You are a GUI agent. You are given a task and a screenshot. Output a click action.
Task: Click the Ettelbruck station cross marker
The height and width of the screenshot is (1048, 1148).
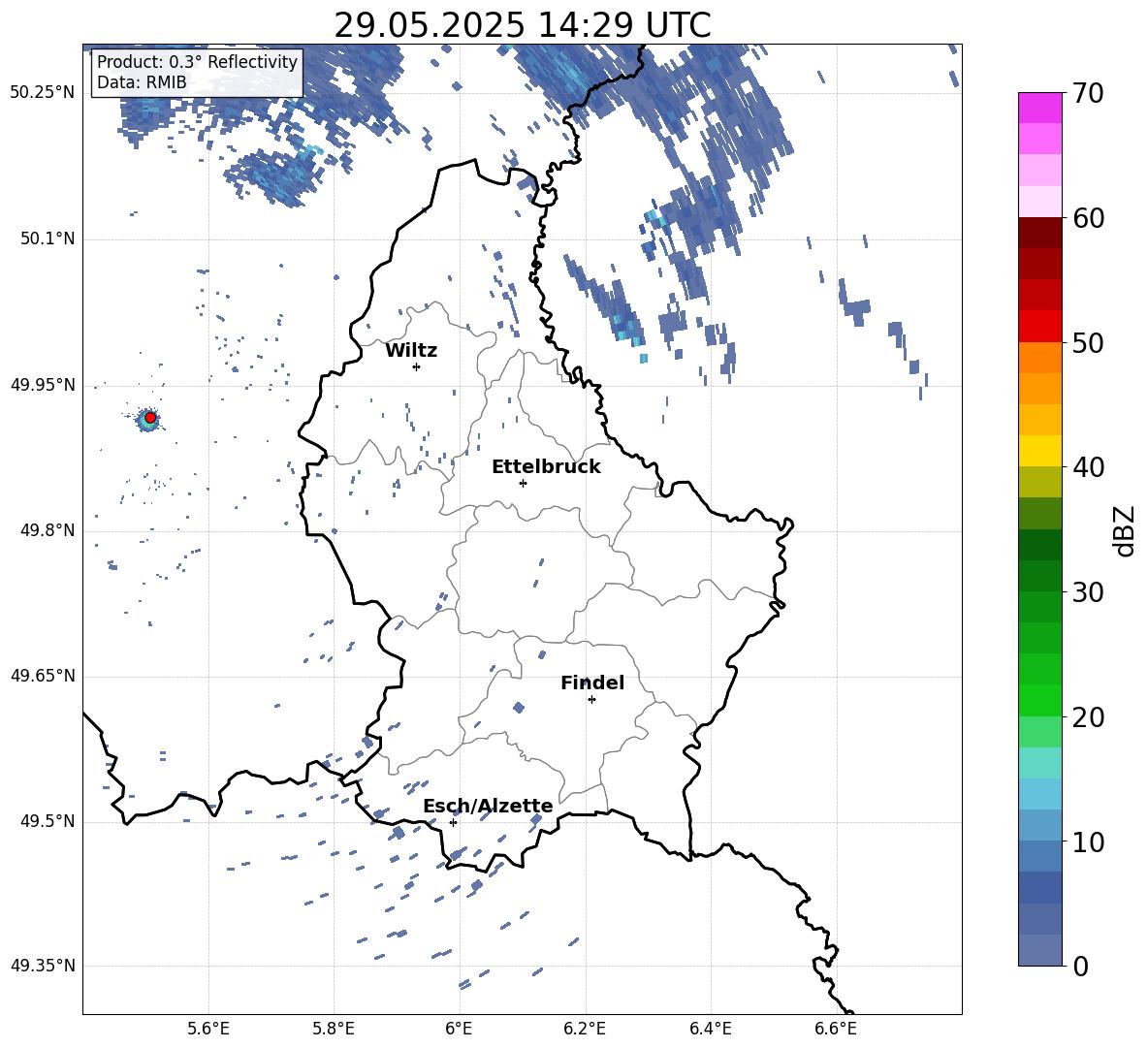point(523,483)
